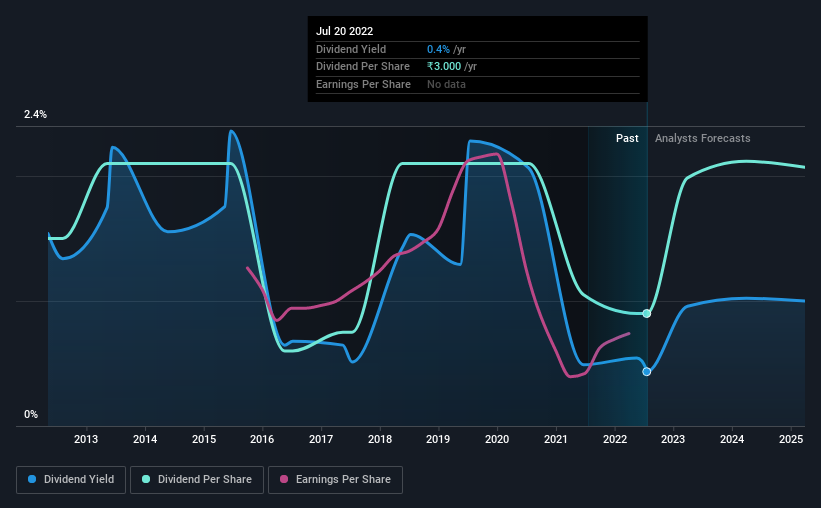
Task: Click the 2014 x-axis label
Action: (x=145, y=439)
